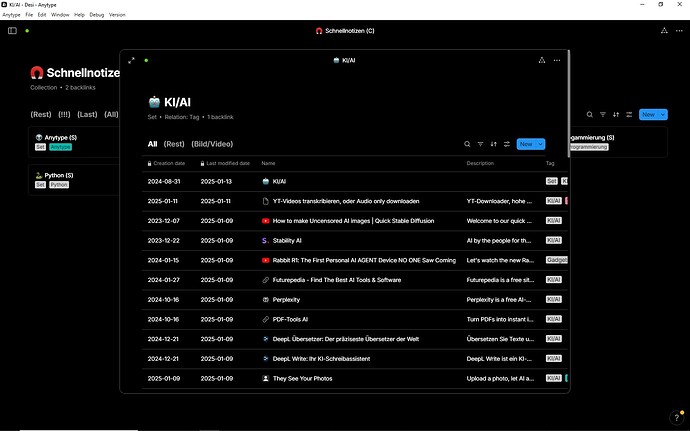Open the Edit menu
The image size is (690, 431).
click(x=42, y=15)
